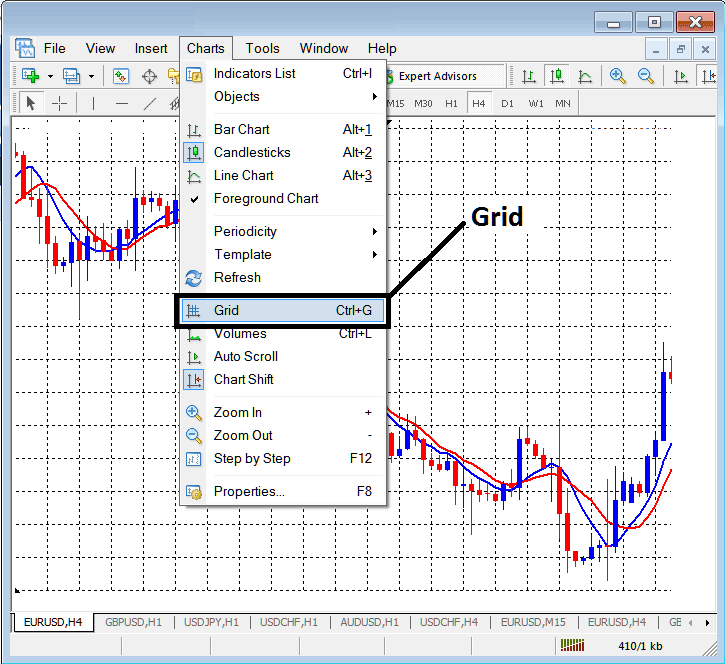This screenshot has width=725, height=664.
Task: Click the Market Watch toolbar icon
Action: [x=121, y=76]
